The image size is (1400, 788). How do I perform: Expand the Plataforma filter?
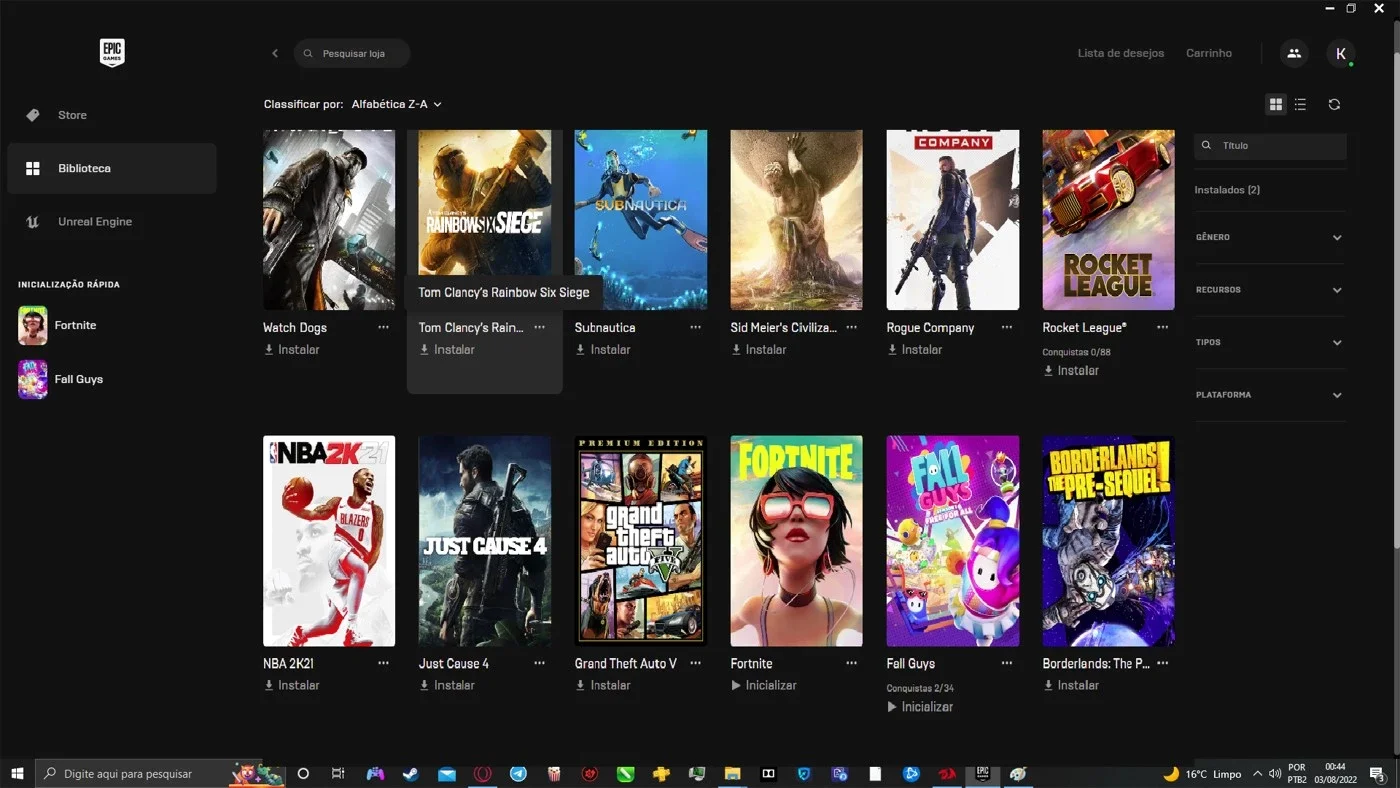click(1270, 395)
